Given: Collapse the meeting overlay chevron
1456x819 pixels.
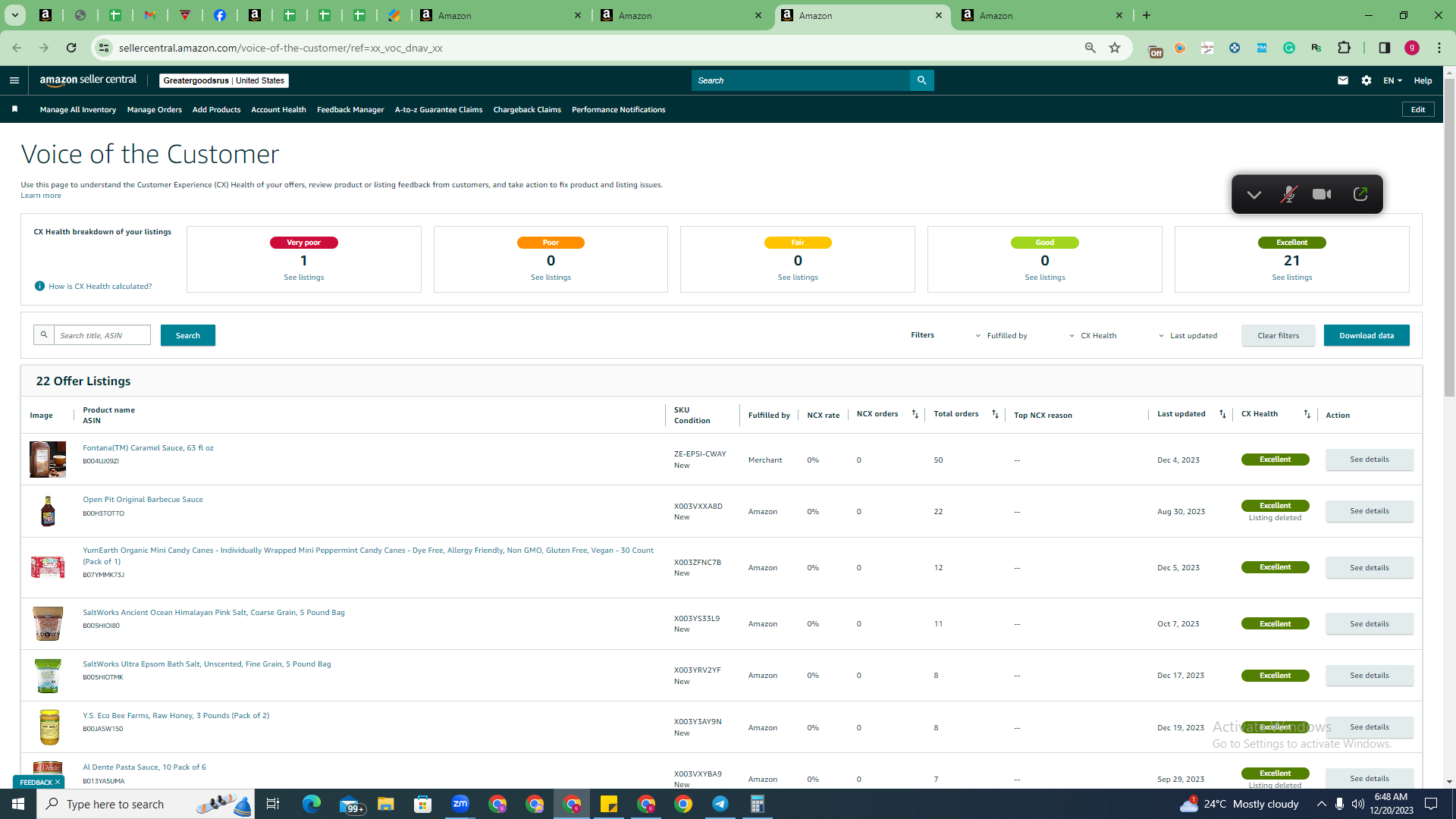Looking at the screenshot, I should (x=1254, y=195).
